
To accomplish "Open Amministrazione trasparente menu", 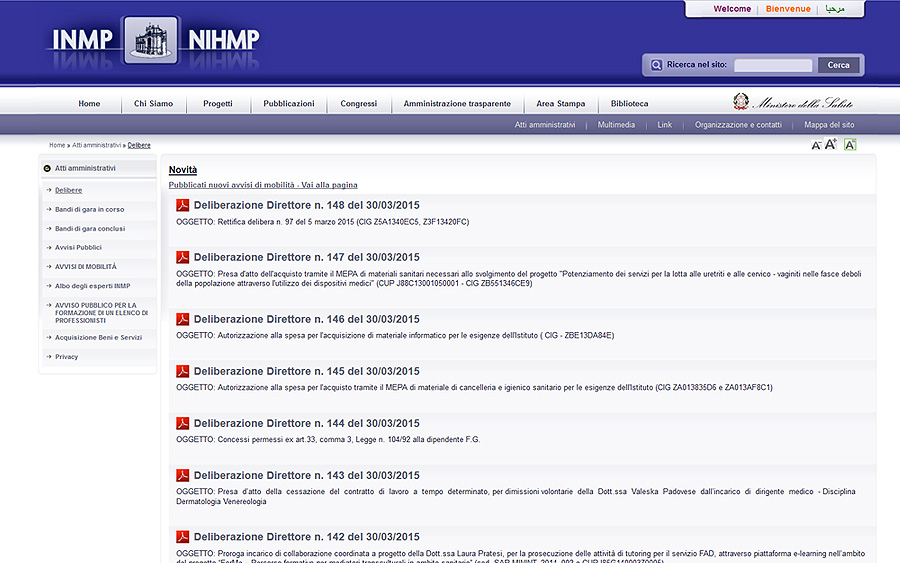I will point(457,103).
